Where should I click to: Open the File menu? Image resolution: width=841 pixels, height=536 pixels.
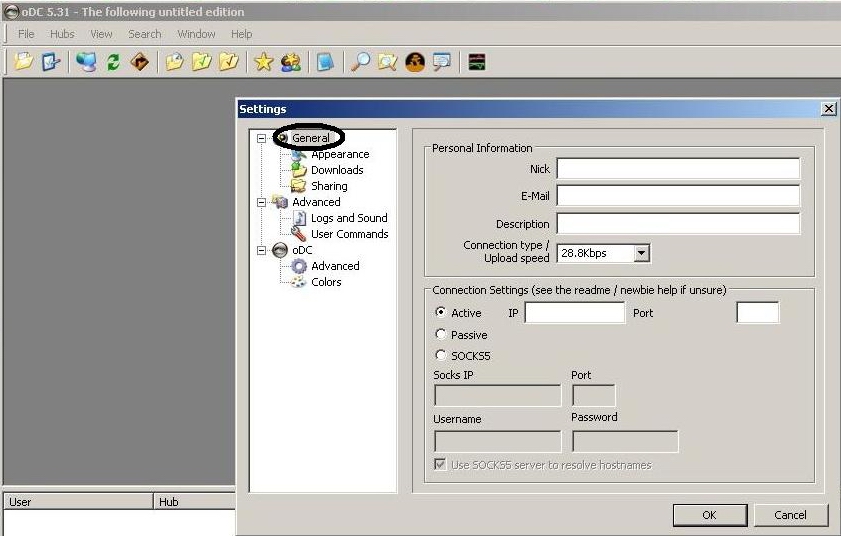[x=26, y=34]
